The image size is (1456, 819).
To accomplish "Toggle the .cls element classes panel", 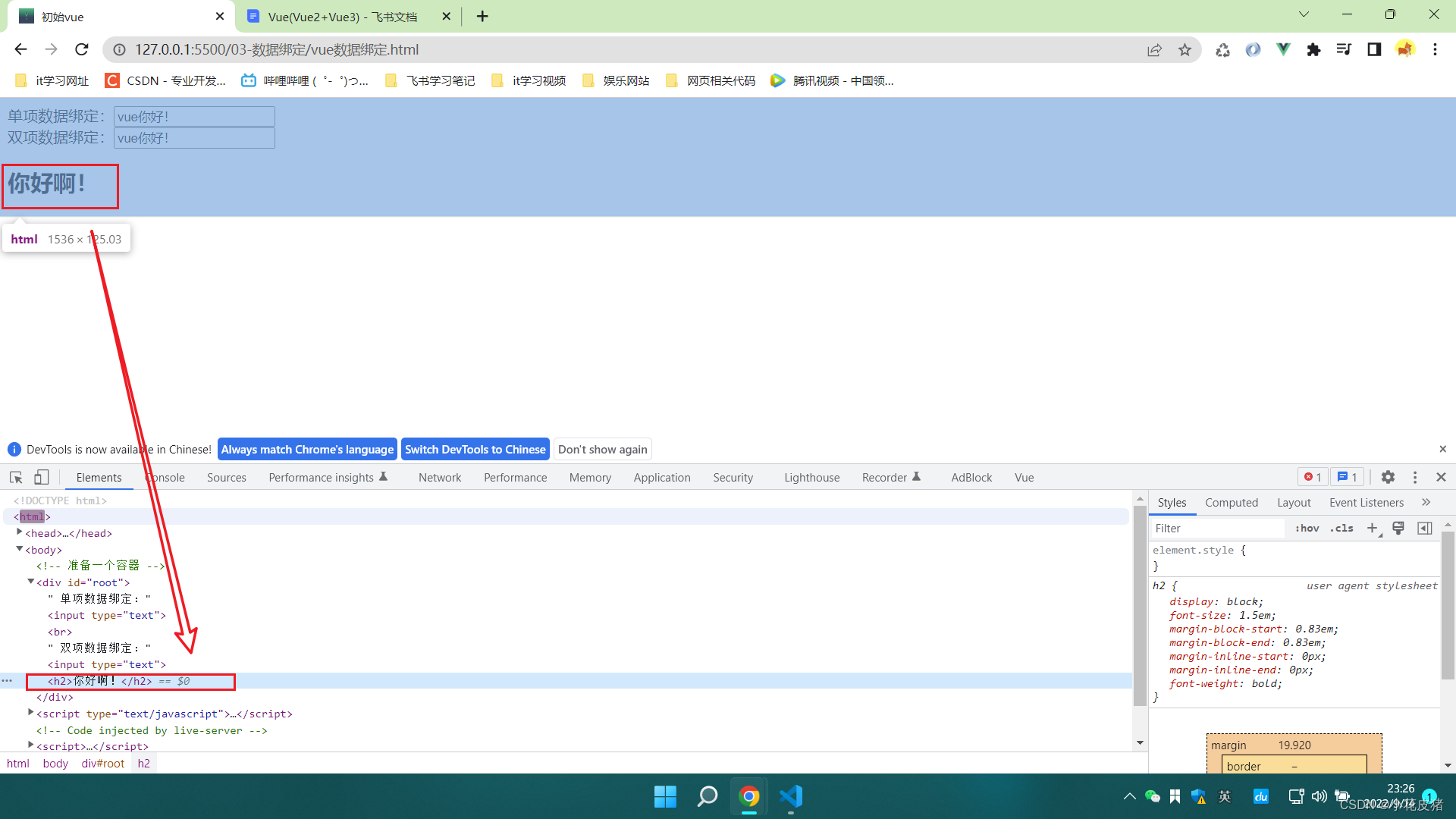I will pyautogui.click(x=1341, y=529).
